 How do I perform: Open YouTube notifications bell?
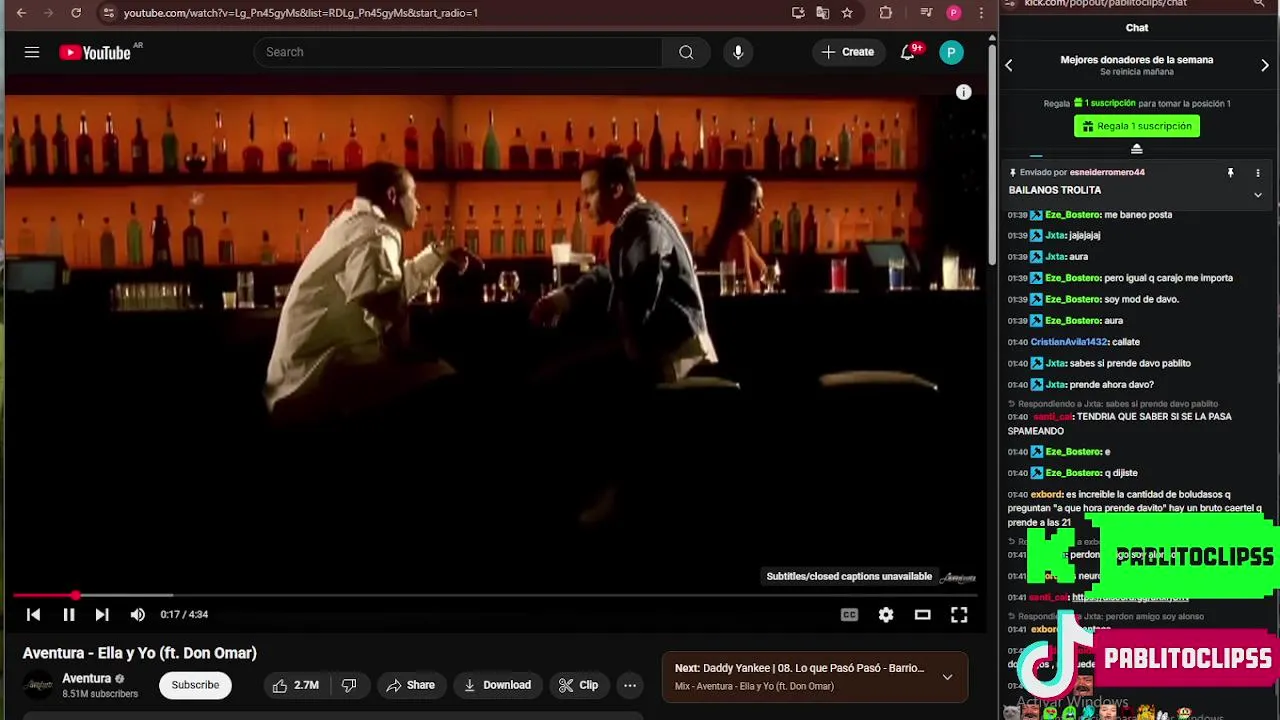click(x=908, y=52)
